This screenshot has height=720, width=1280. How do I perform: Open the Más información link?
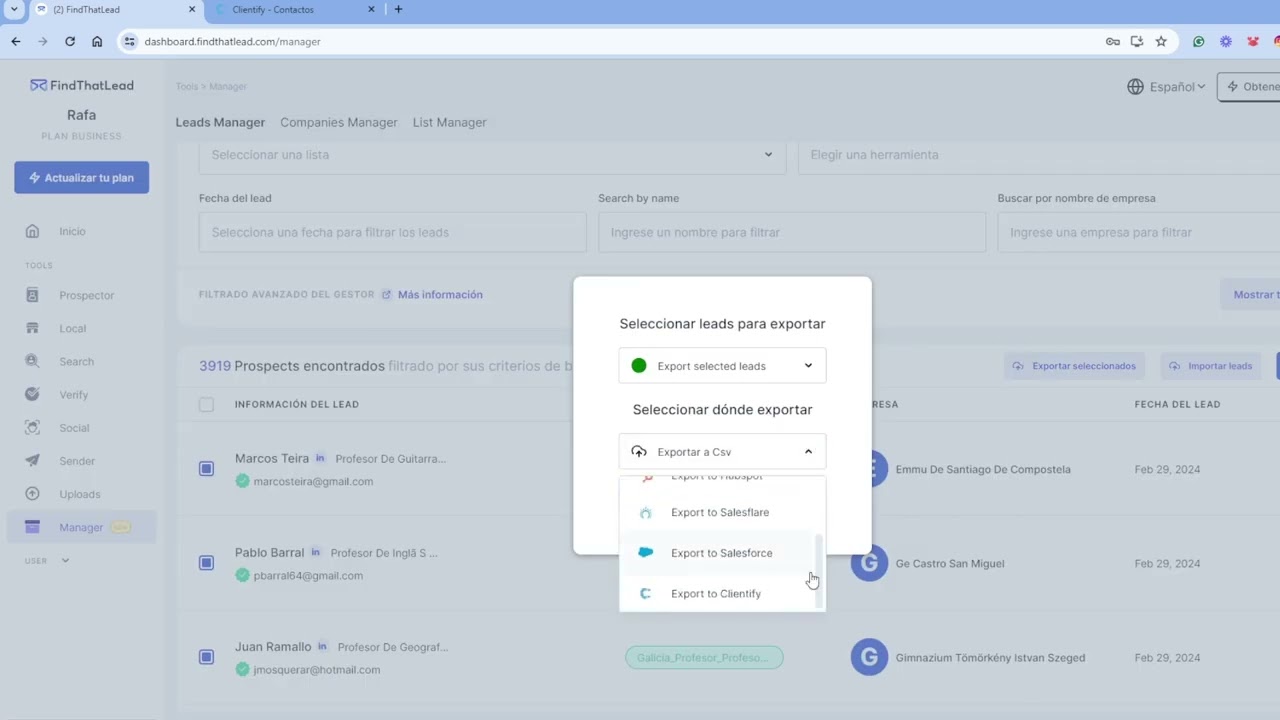[x=440, y=295]
